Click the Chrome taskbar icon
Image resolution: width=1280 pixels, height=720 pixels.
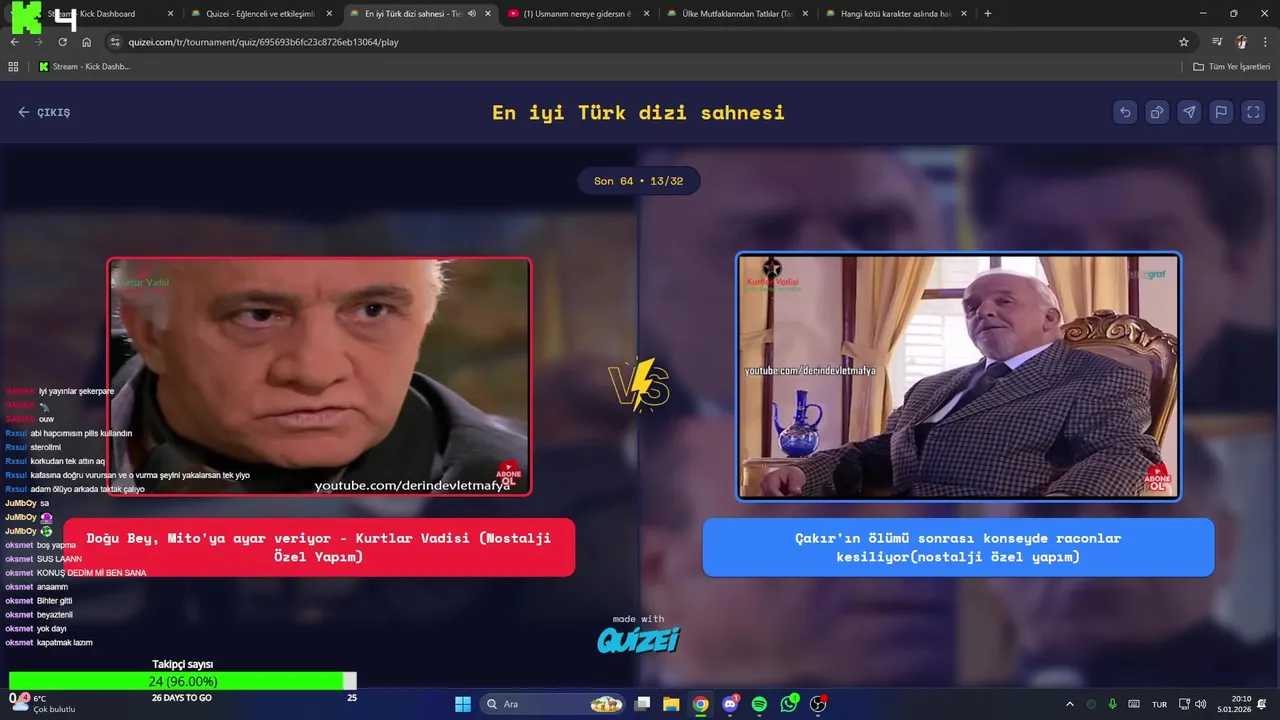click(x=701, y=704)
